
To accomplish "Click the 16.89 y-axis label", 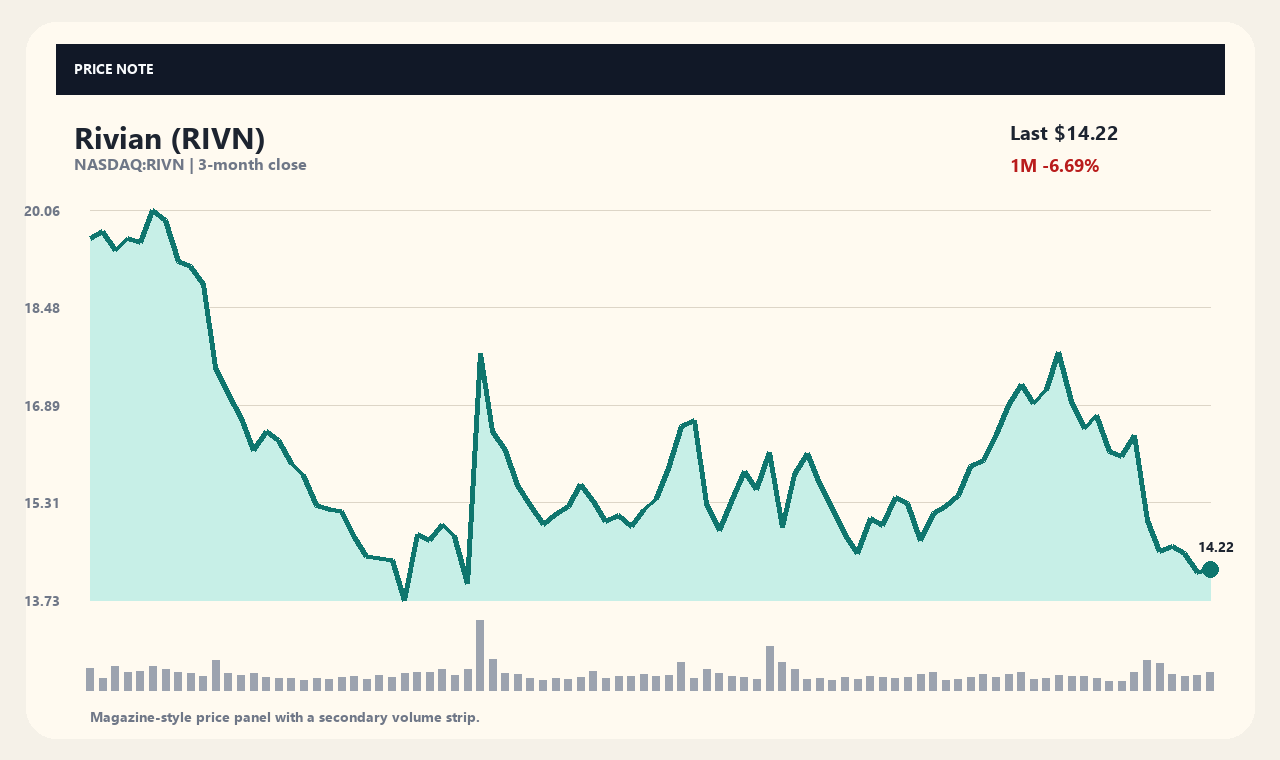I will tap(42, 406).
